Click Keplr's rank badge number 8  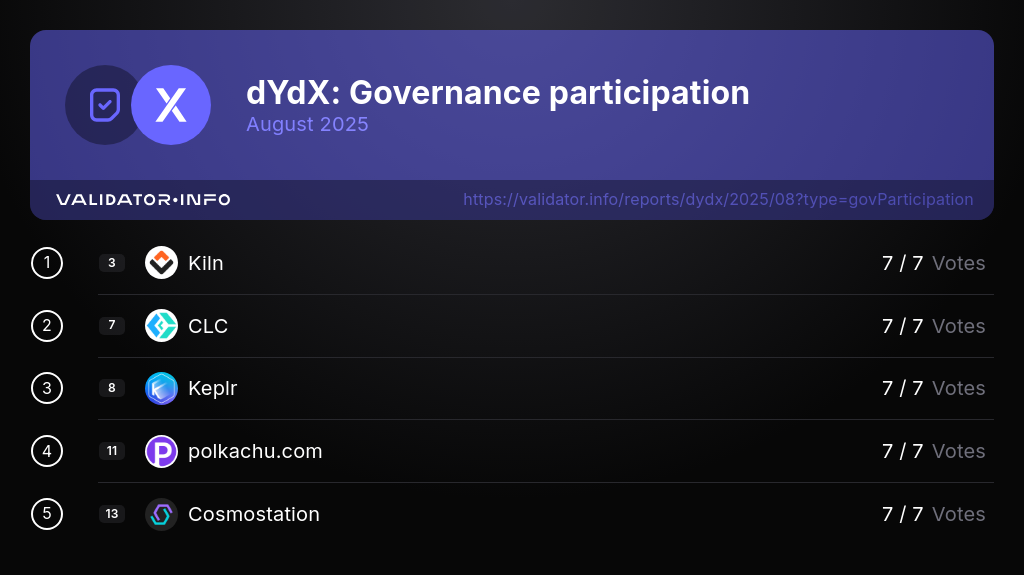(x=112, y=388)
